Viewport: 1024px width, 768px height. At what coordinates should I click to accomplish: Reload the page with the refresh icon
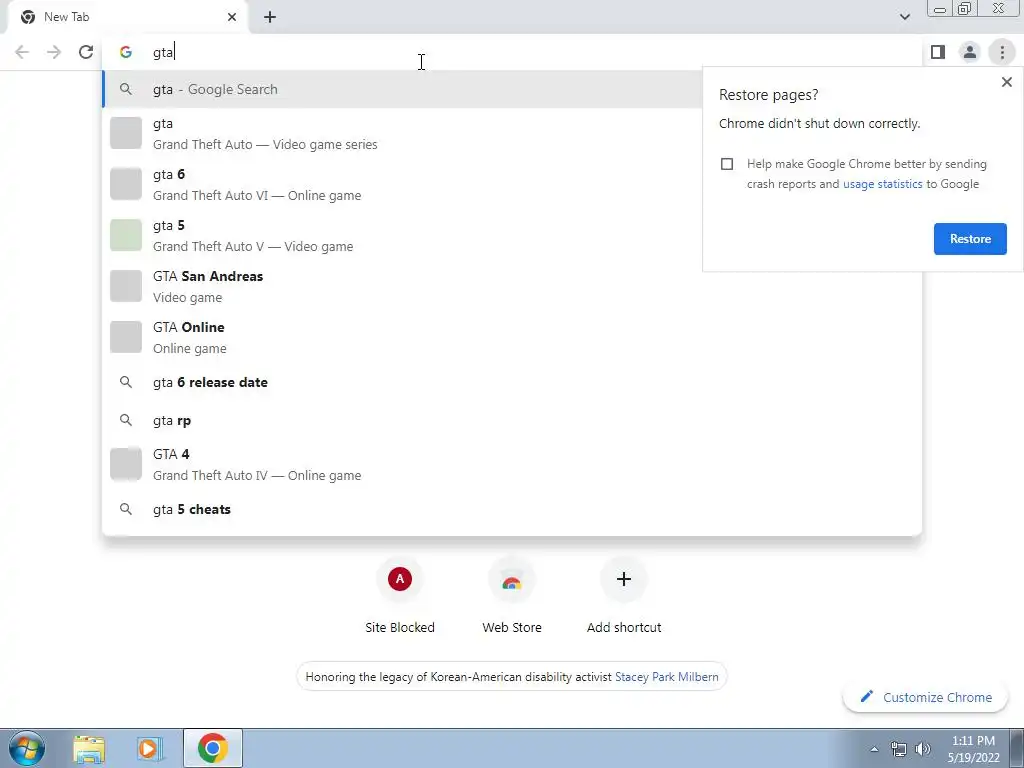[86, 52]
